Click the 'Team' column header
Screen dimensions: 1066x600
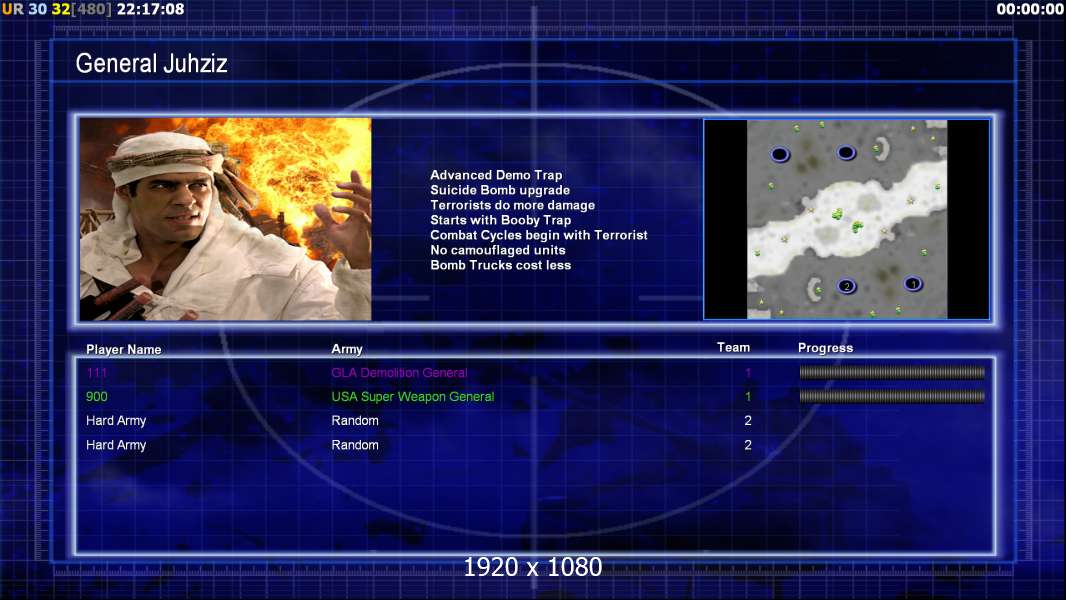coord(734,347)
